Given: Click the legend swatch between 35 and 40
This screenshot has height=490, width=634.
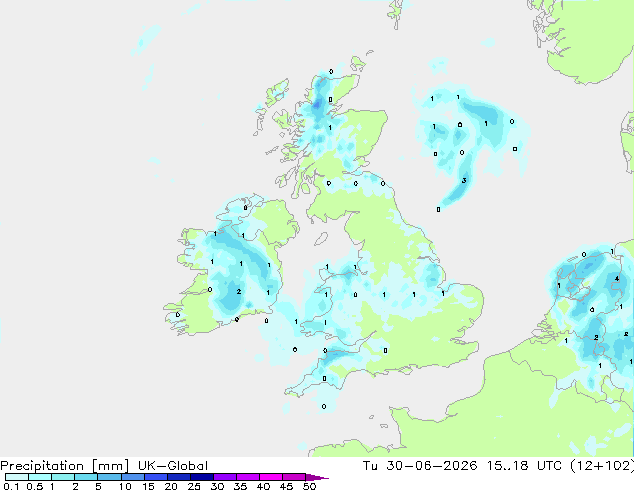Looking at the screenshot, I should [x=247, y=477].
